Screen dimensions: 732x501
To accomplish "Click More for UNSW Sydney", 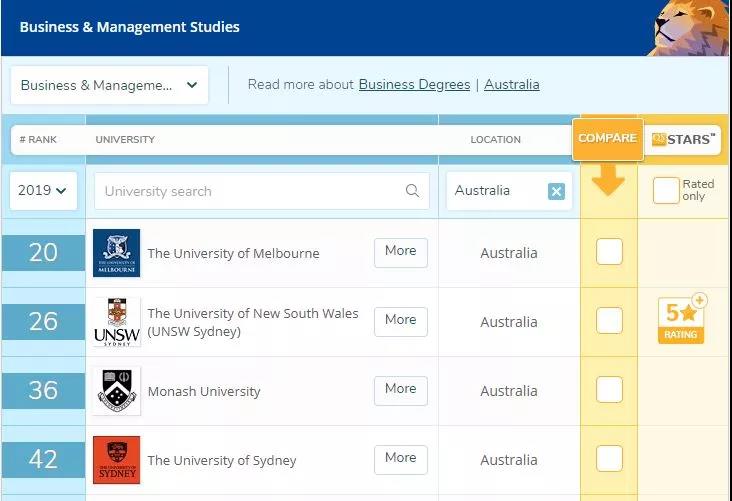I will [x=401, y=322].
